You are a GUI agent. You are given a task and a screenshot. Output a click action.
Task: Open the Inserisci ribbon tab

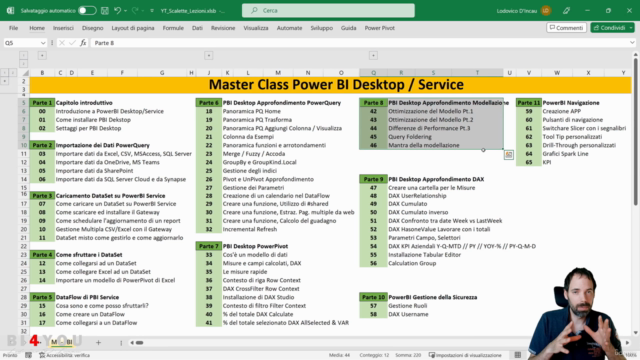63,28
